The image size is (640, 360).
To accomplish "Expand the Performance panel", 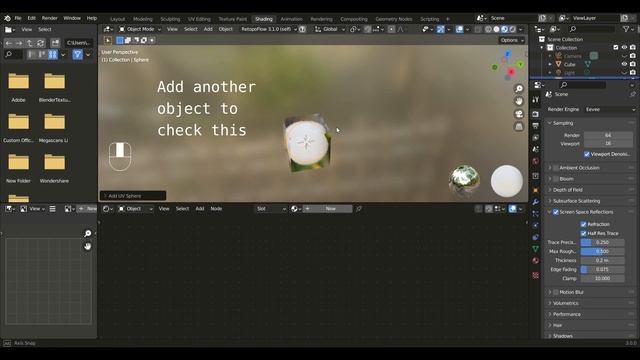I will pyautogui.click(x=567, y=314).
